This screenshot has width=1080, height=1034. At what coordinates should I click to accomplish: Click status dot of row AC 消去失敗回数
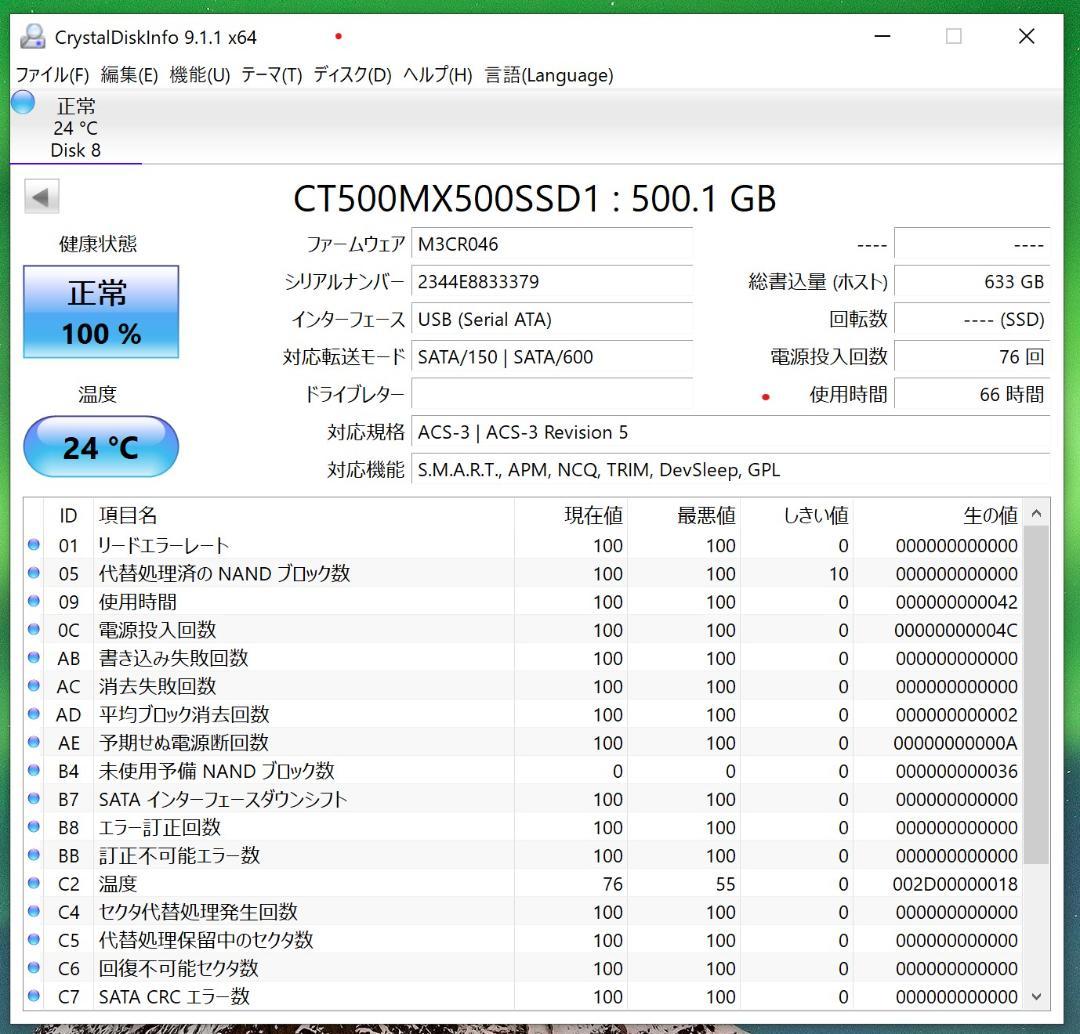34,685
